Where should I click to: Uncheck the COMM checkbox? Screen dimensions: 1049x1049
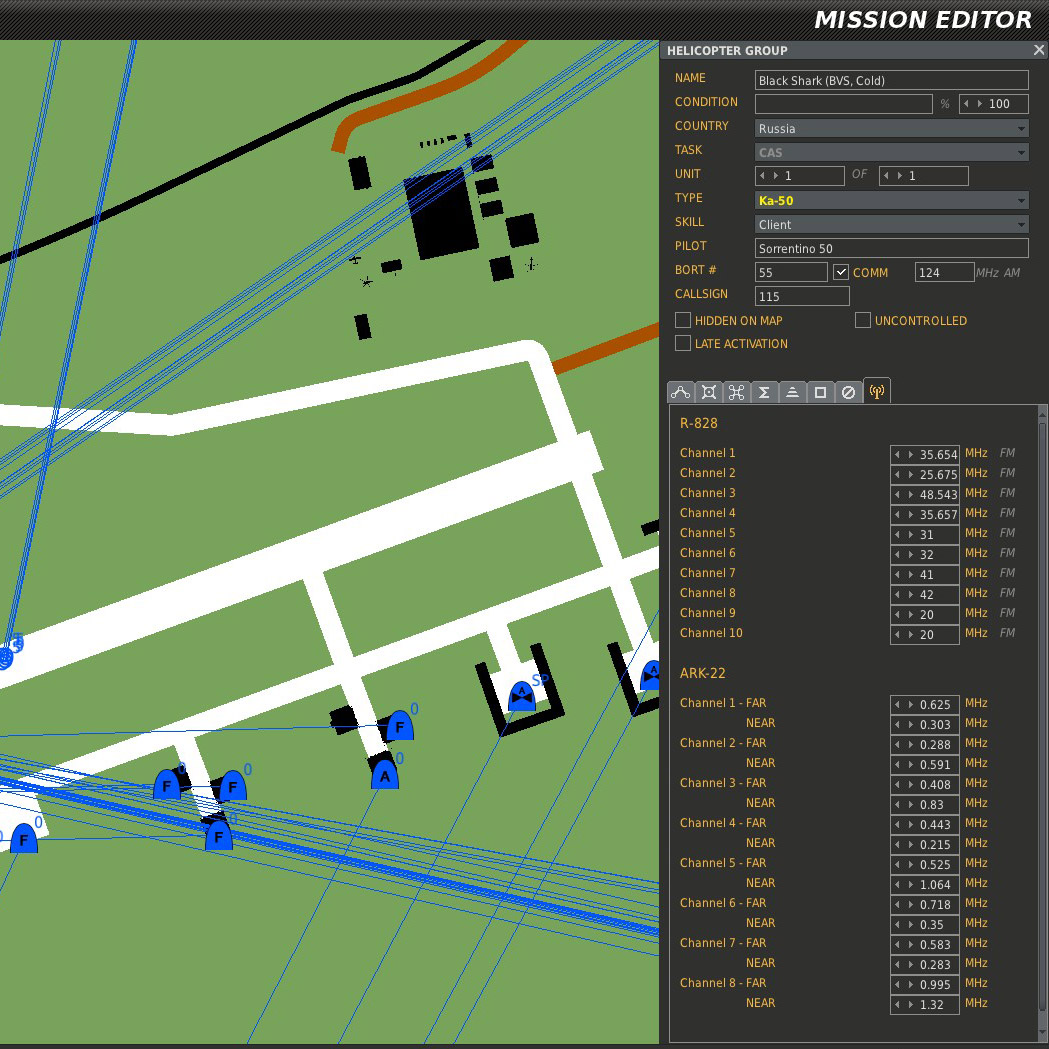tap(841, 272)
